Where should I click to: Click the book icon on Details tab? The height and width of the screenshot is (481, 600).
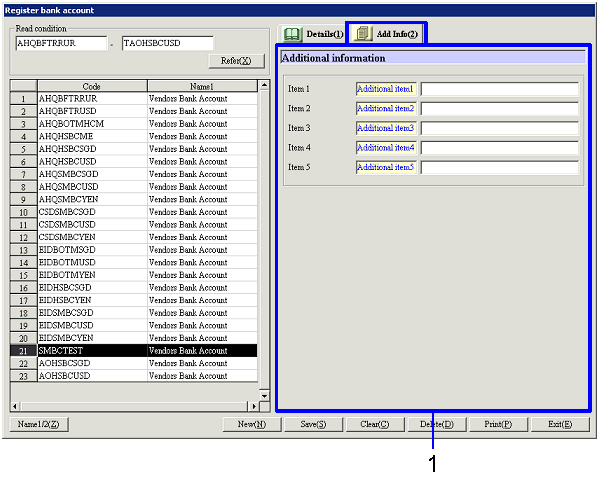coord(292,34)
